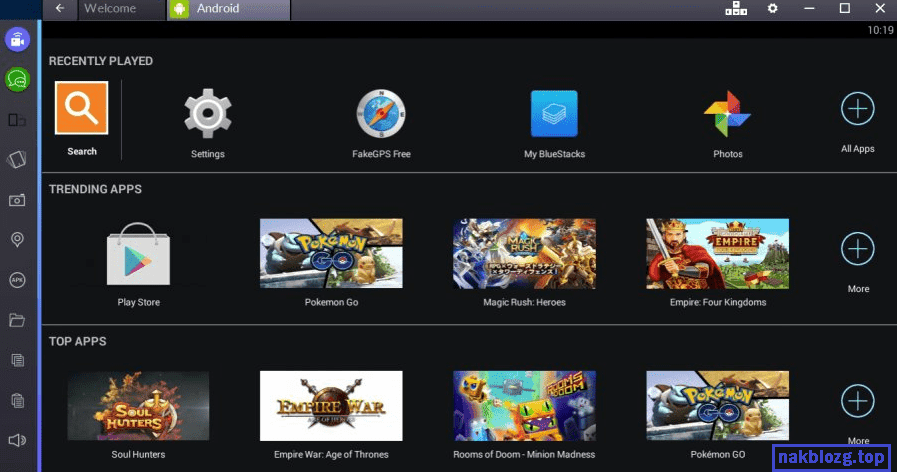Click the copy icon in sidebar

(x=17, y=360)
